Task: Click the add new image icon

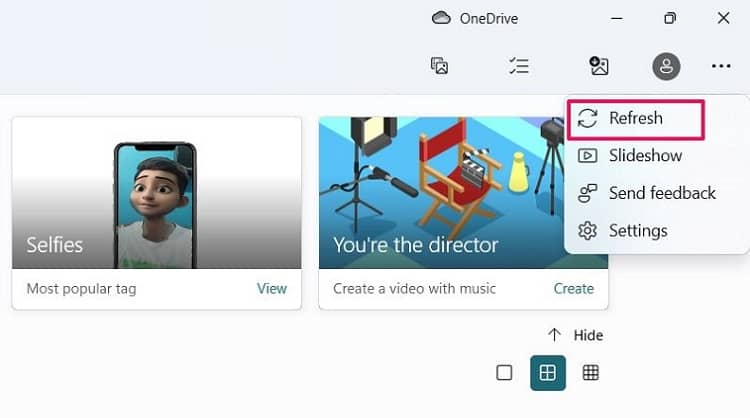Action: pos(599,66)
